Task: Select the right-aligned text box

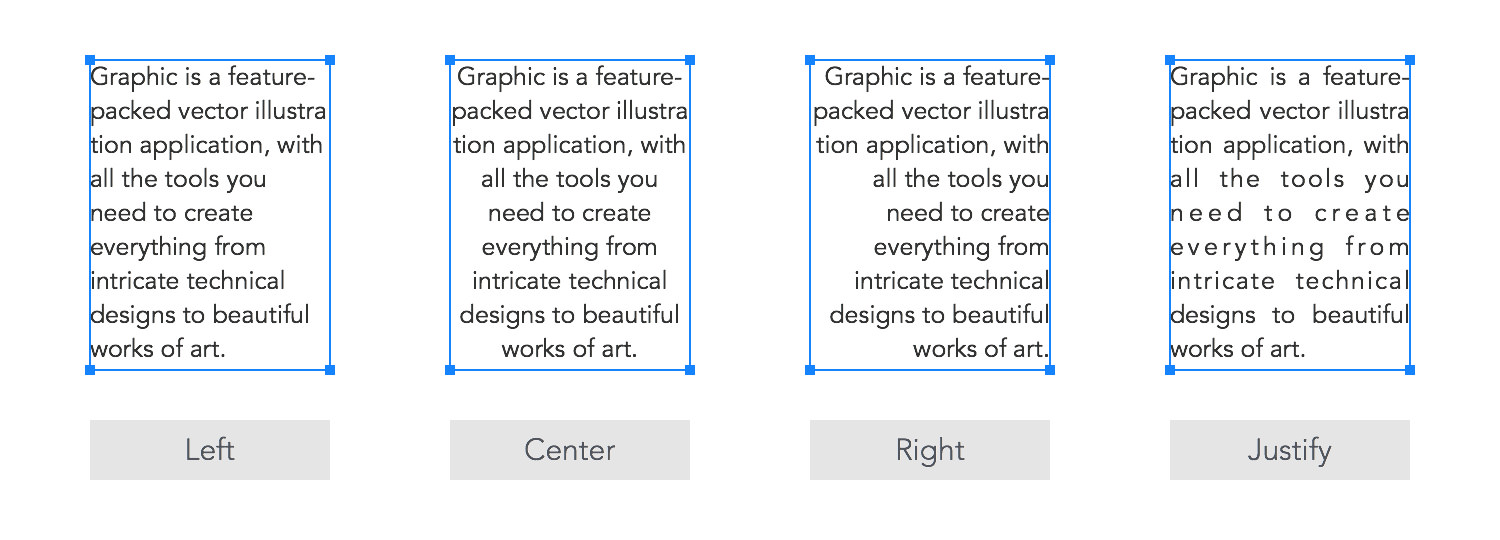Action: pos(930,215)
